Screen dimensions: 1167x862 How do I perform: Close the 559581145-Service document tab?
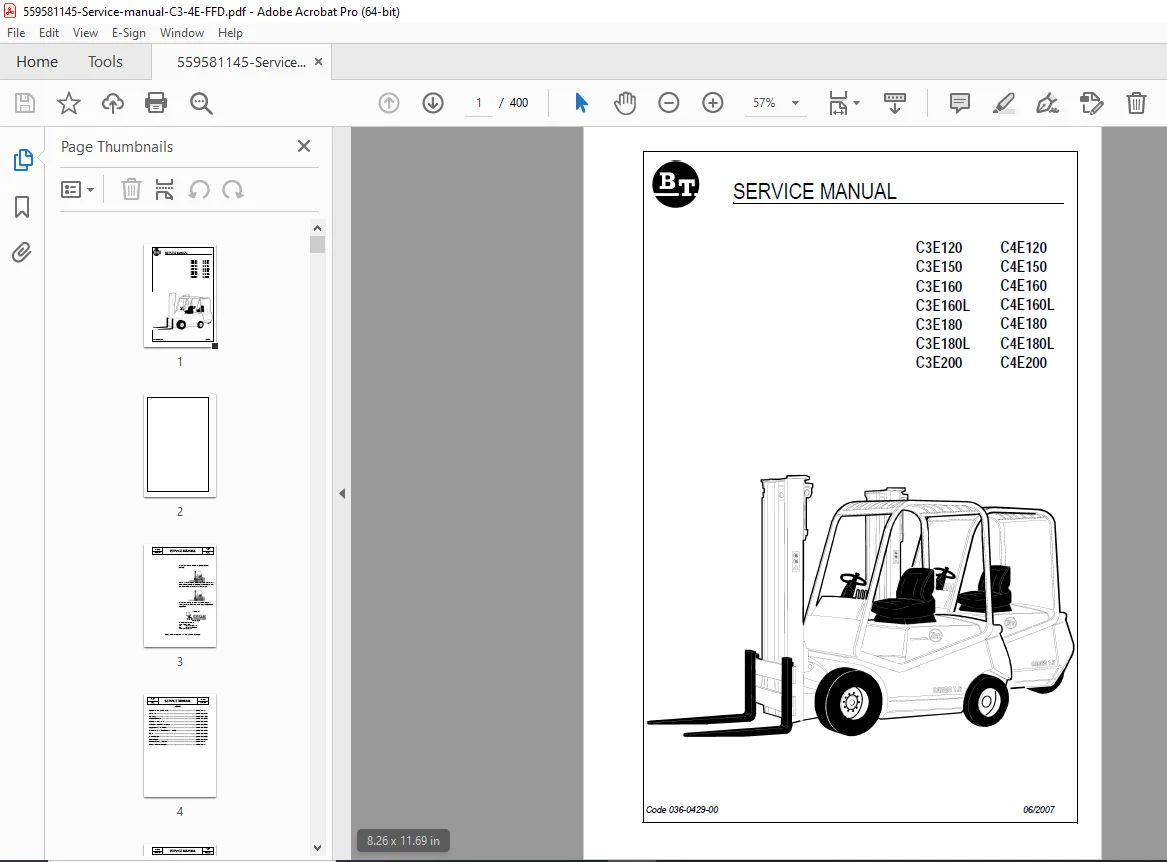click(319, 62)
